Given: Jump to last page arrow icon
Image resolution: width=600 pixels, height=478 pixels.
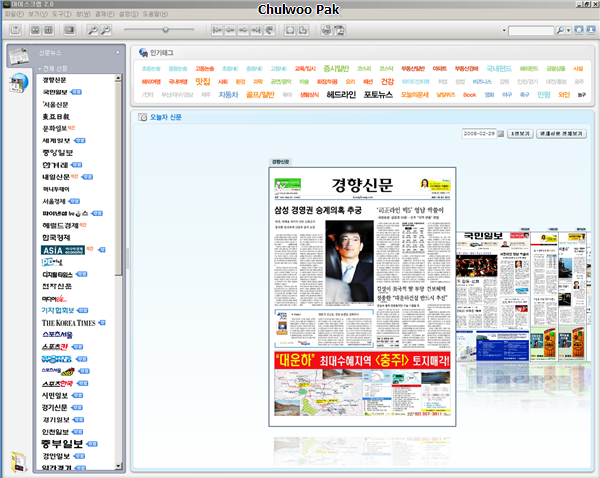Looking at the screenshot, I should pyautogui.click(x=256, y=30).
